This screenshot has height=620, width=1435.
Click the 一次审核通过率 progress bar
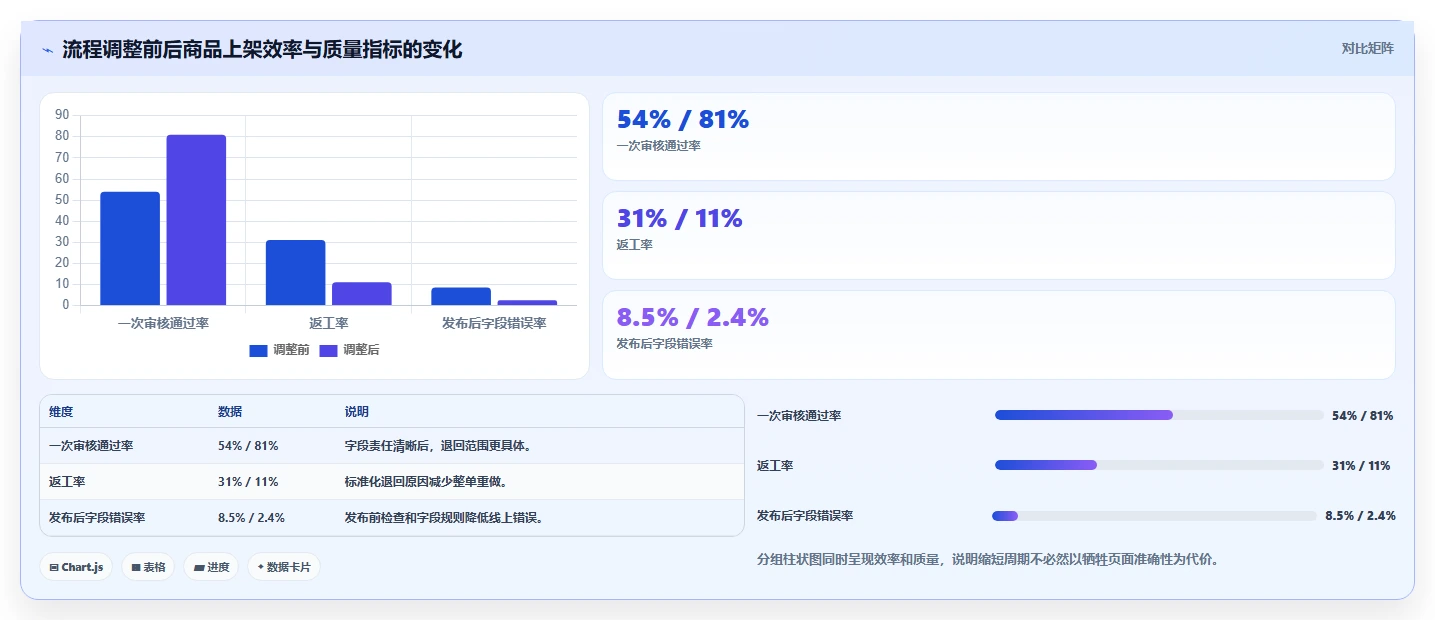(x=1159, y=415)
